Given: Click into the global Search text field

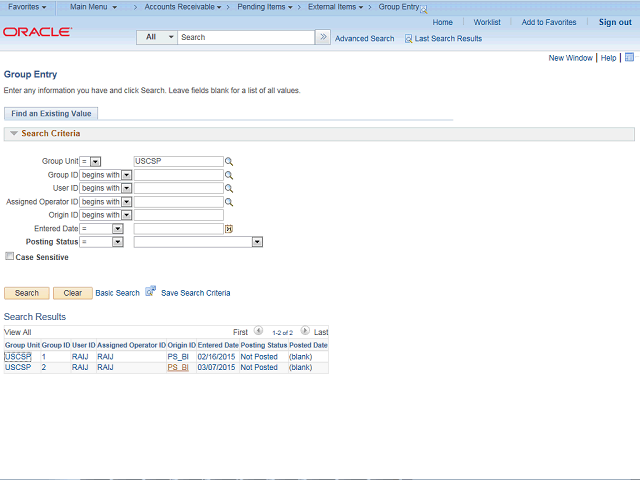Looking at the screenshot, I should click(x=246, y=37).
